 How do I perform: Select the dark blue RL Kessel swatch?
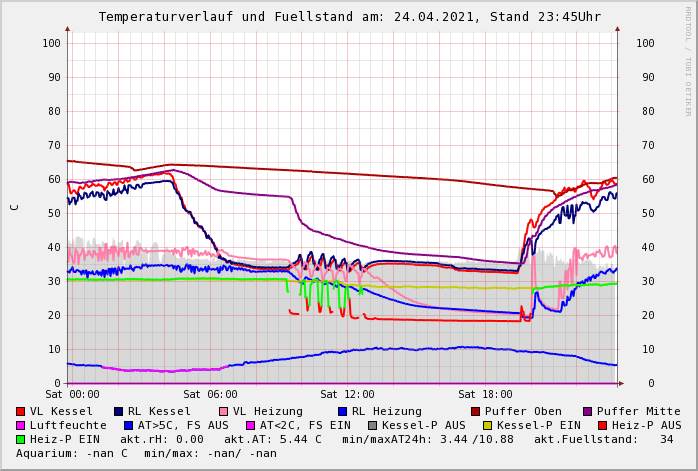[118, 412]
